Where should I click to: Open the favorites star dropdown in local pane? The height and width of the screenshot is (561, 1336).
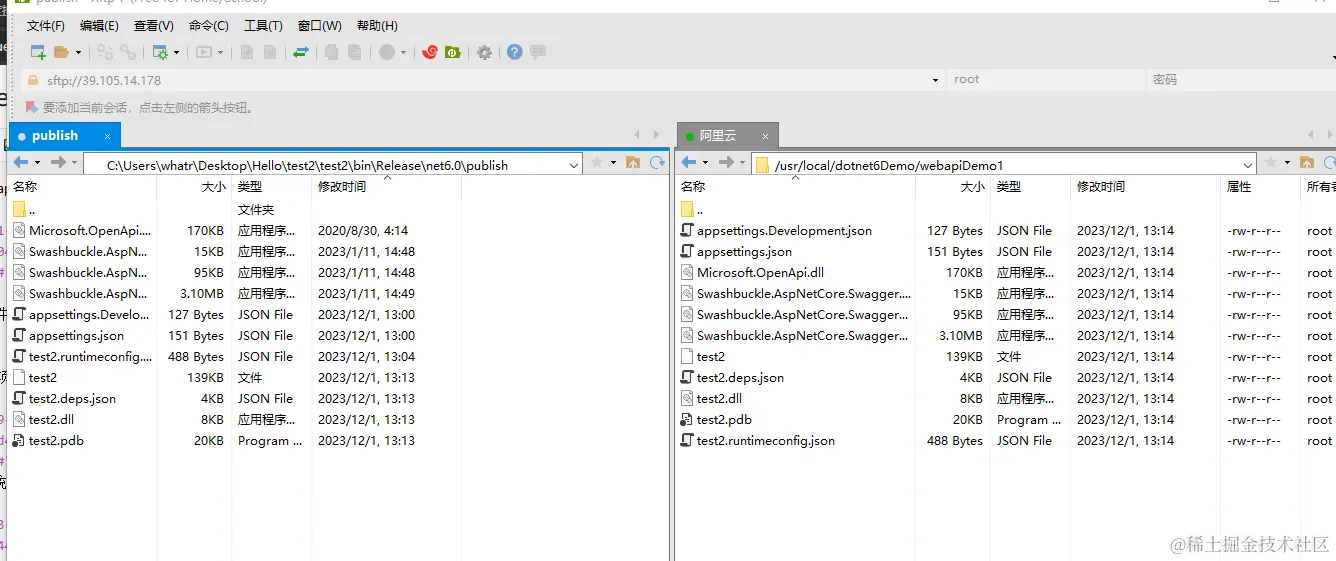612,162
